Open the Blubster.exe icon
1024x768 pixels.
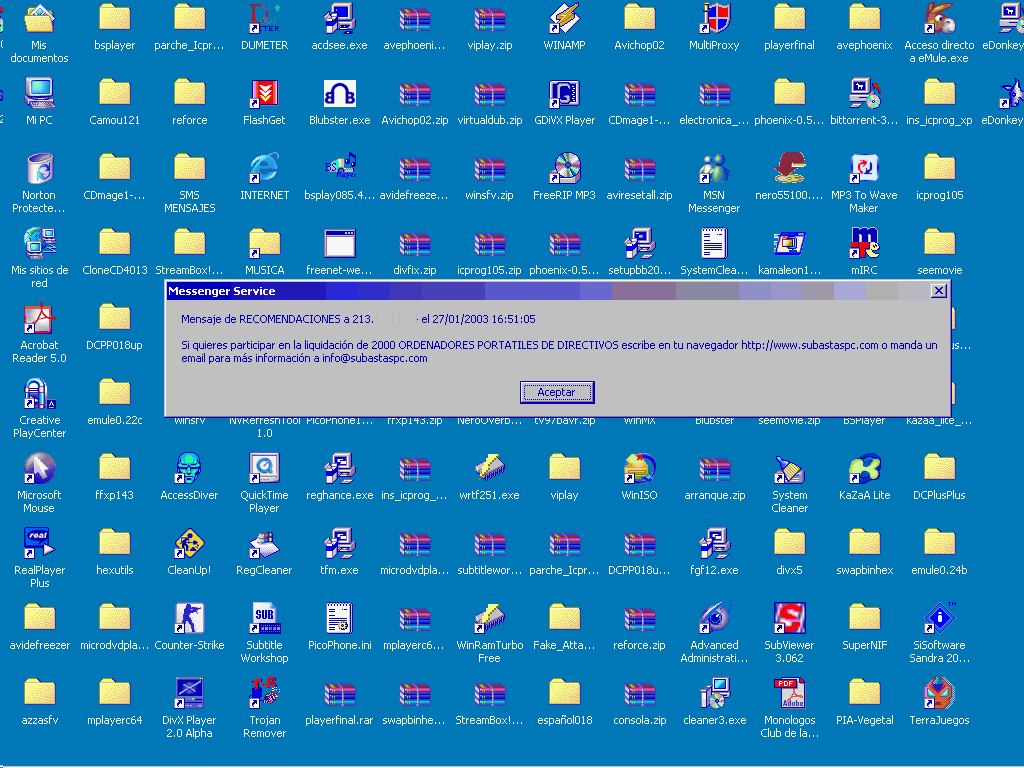pos(340,93)
